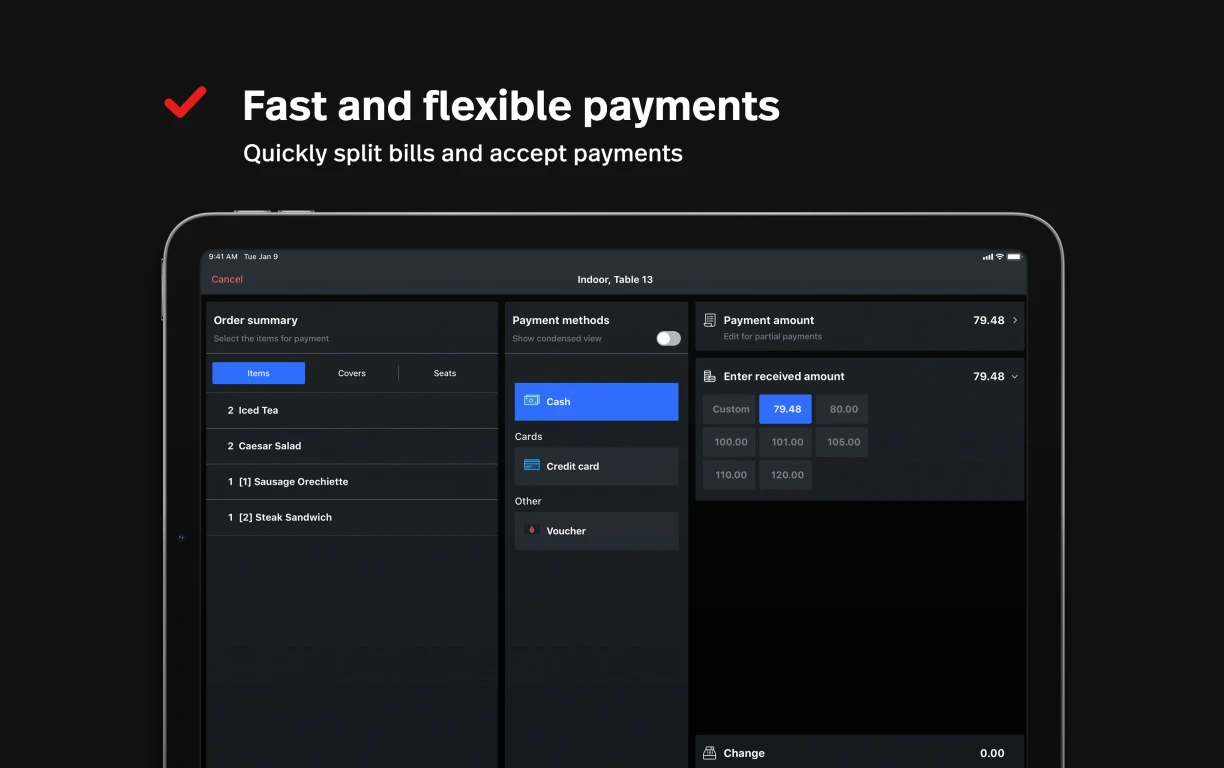The width and height of the screenshot is (1224, 768).
Task: Click the Payment amount label
Action: (x=769, y=320)
